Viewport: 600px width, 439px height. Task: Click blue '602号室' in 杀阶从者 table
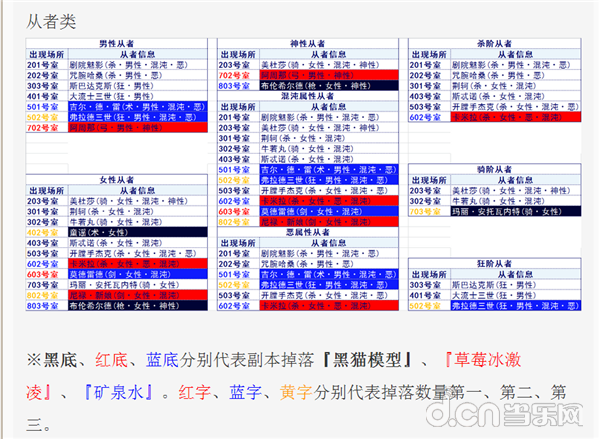(x=425, y=117)
